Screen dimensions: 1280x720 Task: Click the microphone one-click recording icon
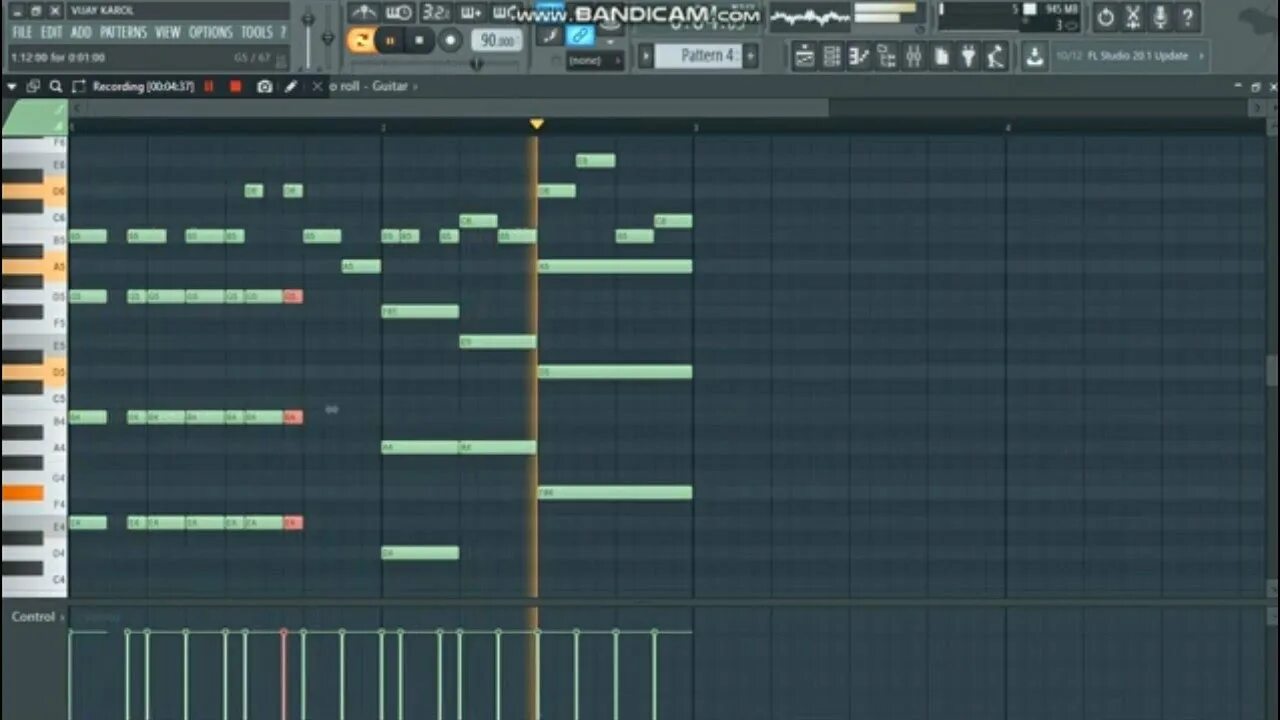coord(1160,17)
